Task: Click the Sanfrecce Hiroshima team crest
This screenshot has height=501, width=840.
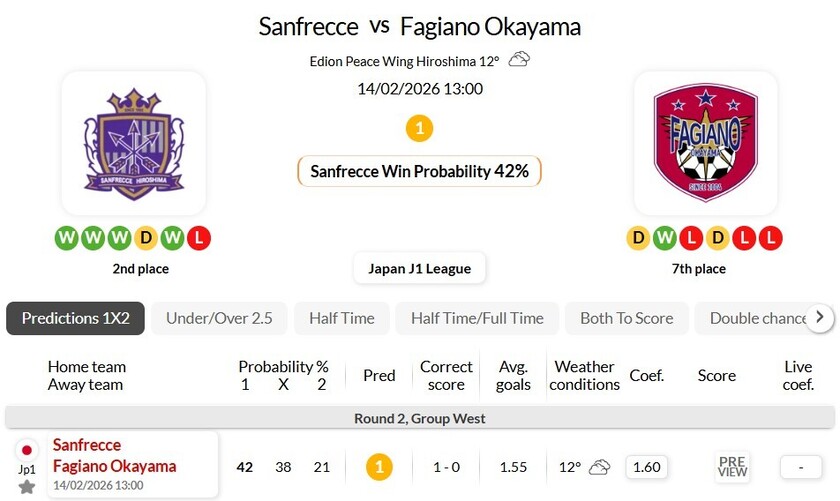Action: pos(134,143)
